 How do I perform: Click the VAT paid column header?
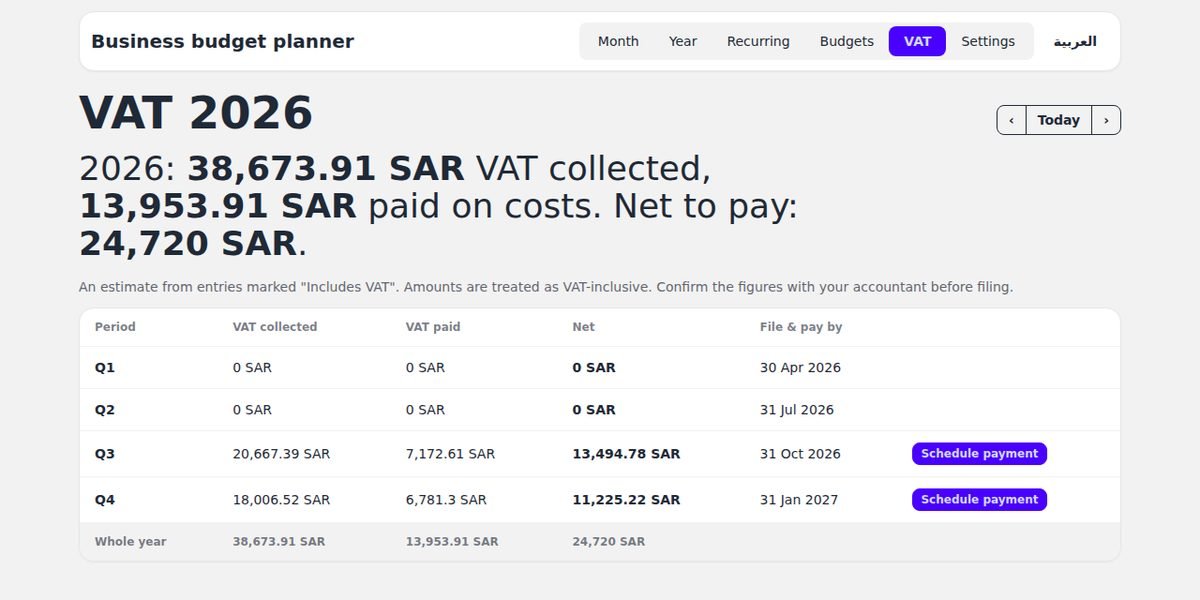(433, 327)
